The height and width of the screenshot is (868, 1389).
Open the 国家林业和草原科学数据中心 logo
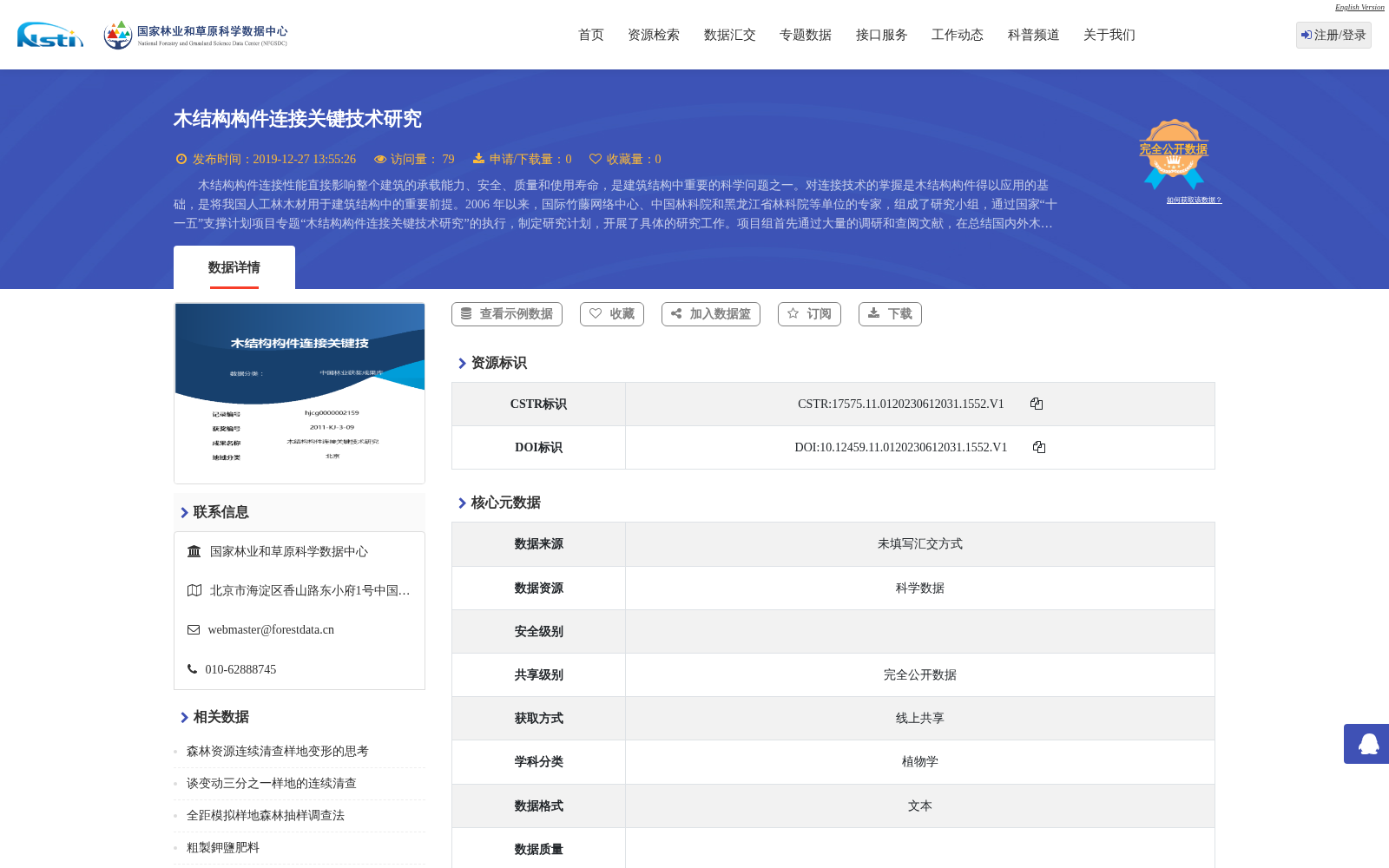195,35
